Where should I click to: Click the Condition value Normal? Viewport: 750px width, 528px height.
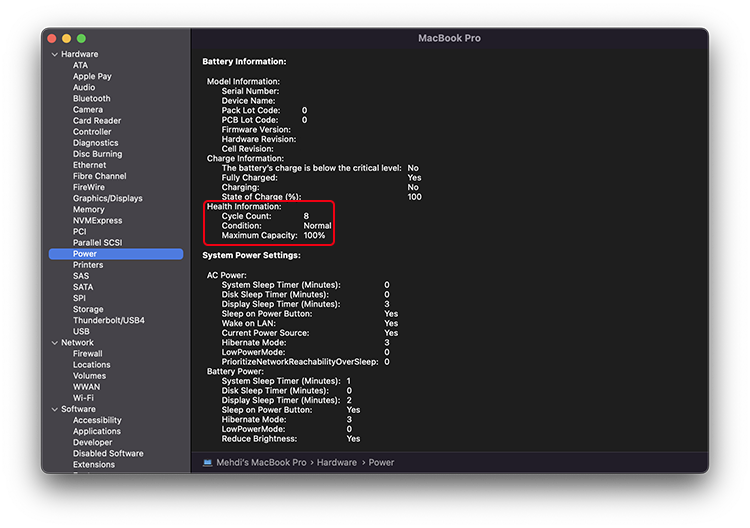pos(317,226)
